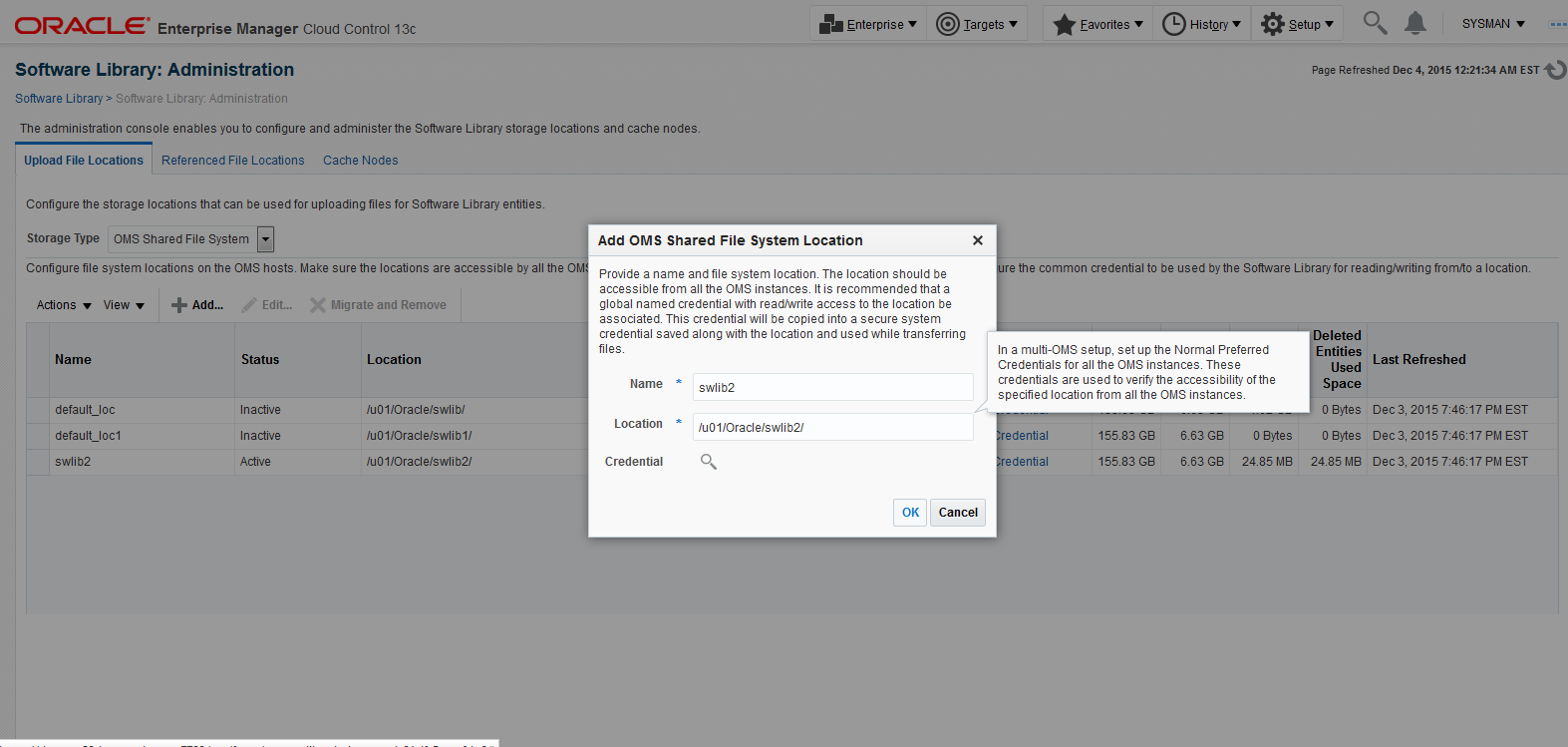Screen dimensions: 1568x747
Task: Click the Status column header
Action: point(297,360)
